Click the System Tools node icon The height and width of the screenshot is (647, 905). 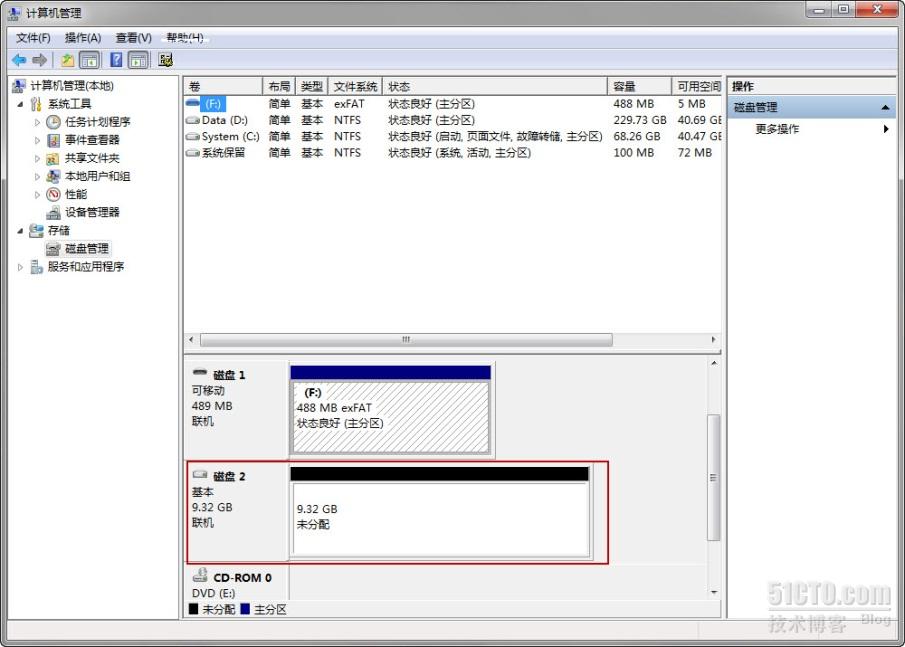[36, 104]
